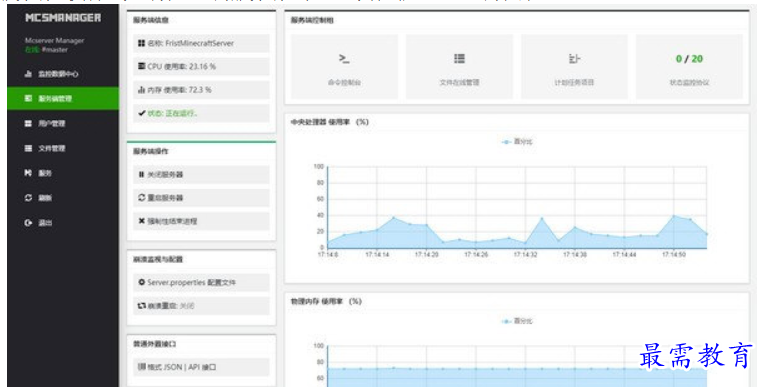The width and height of the screenshot is (761, 387).
Task: Click the green 状态 running status row
Action: coord(201,113)
